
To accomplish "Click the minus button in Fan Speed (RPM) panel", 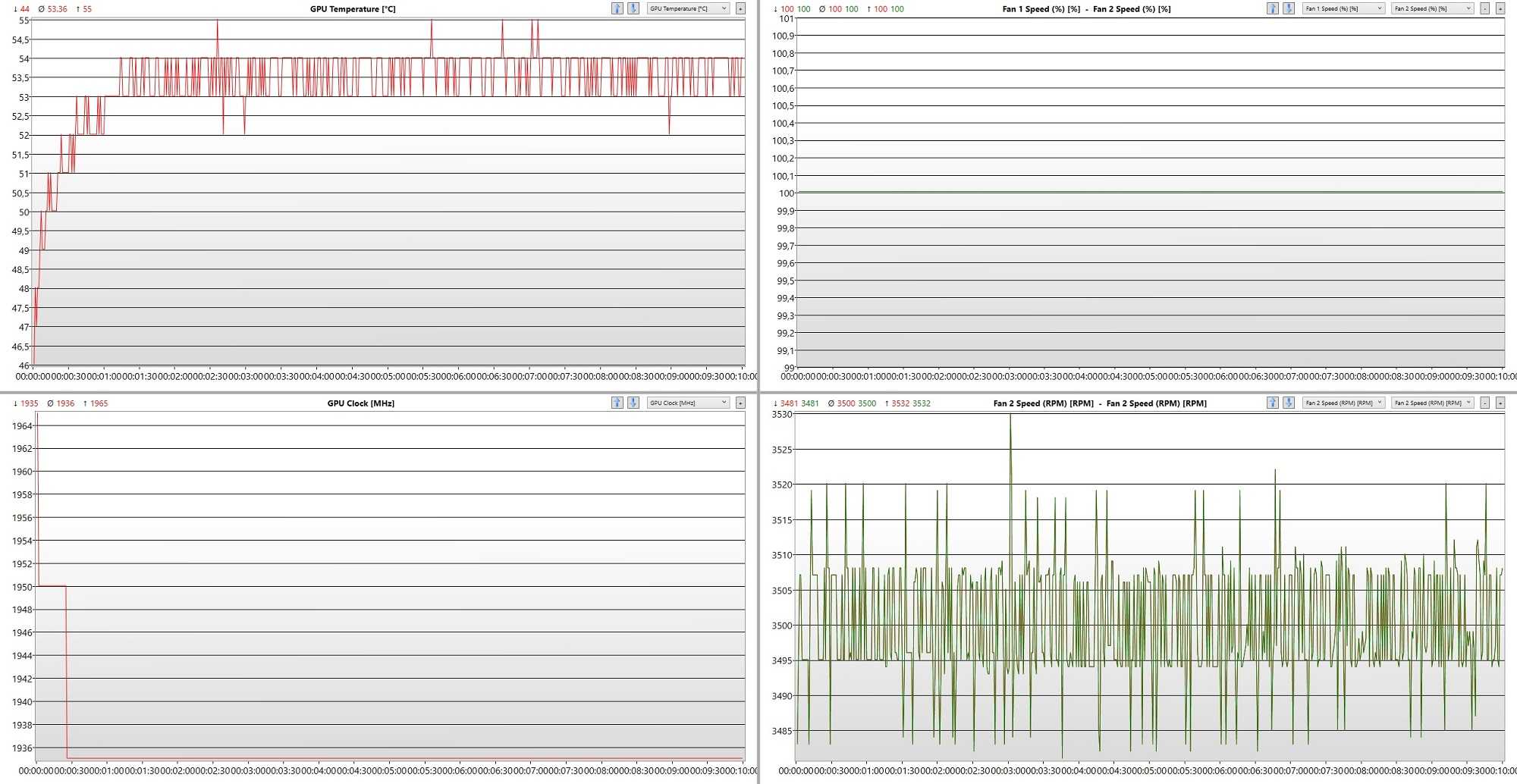I will [x=1484, y=403].
